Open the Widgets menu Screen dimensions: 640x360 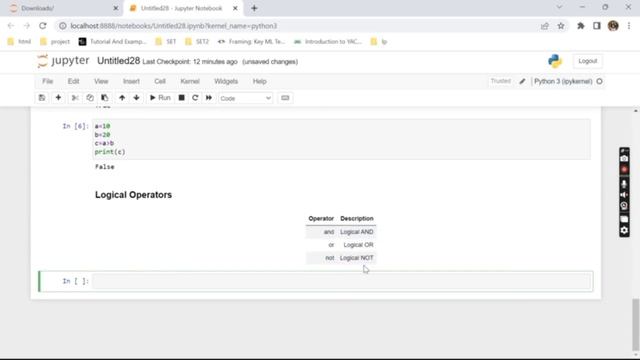click(x=226, y=81)
